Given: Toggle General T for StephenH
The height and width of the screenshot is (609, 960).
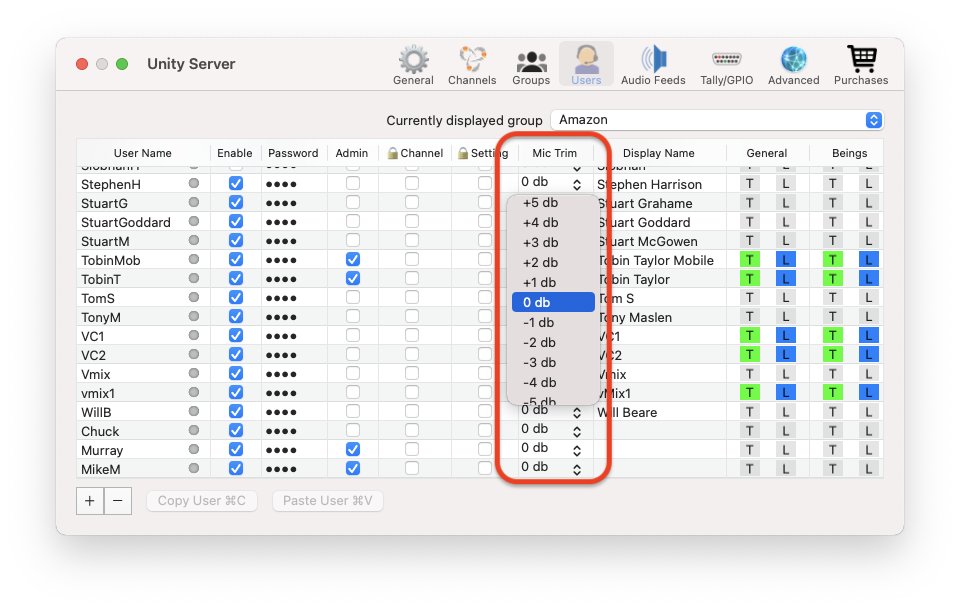Looking at the screenshot, I should [749, 184].
